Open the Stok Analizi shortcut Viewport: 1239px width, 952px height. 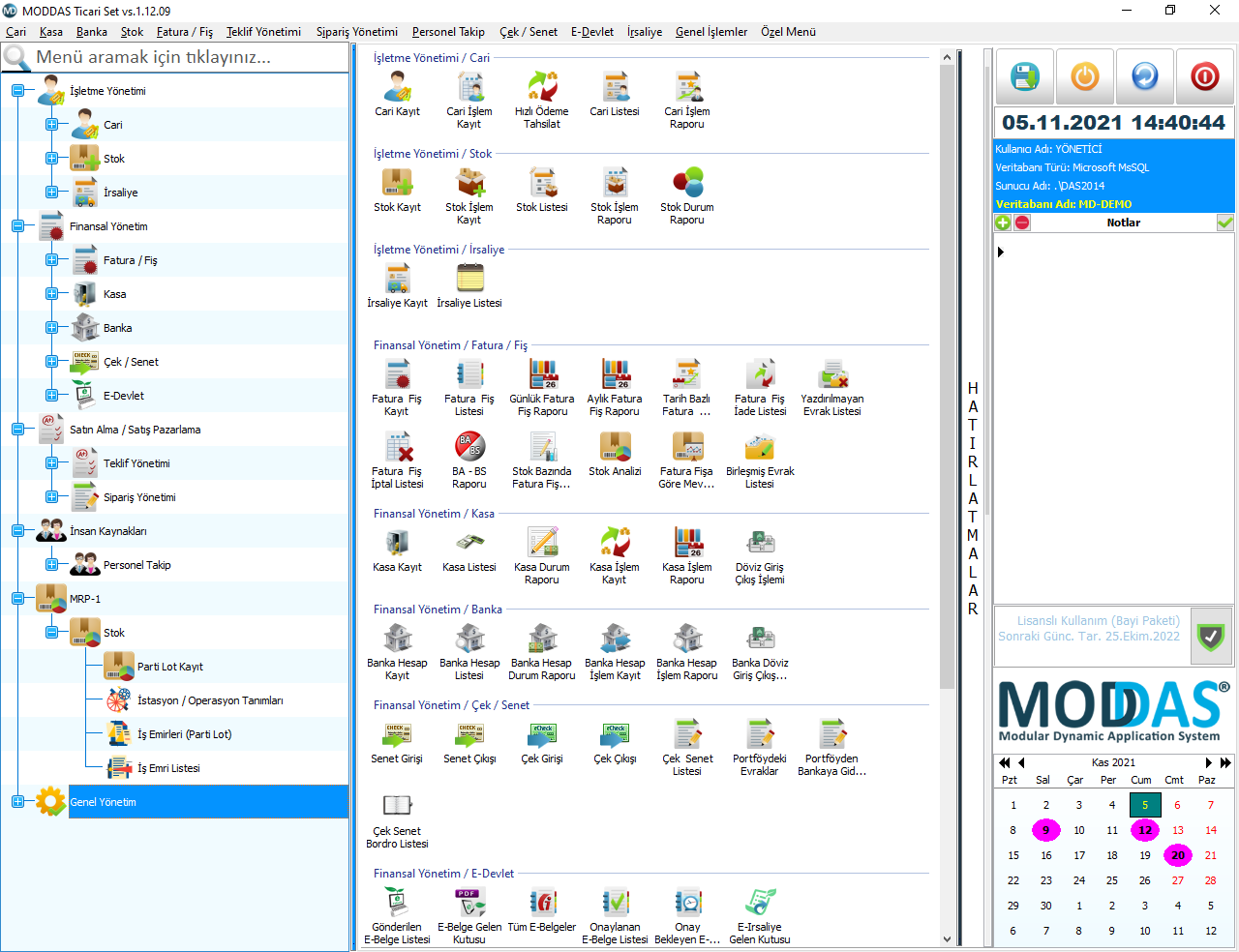tap(615, 454)
